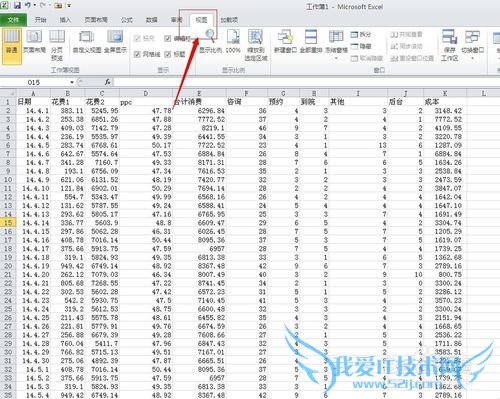Click cell with value 3148.42
The height and width of the screenshot is (399, 500).
pyautogui.click(x=445, y=110)
